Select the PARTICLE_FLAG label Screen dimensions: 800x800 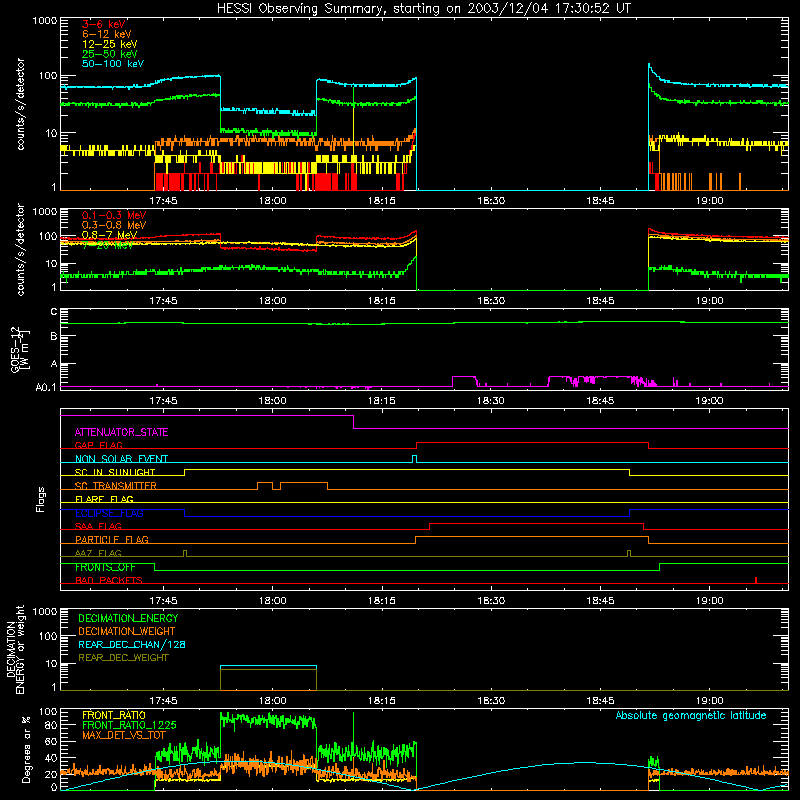(112, 540)
